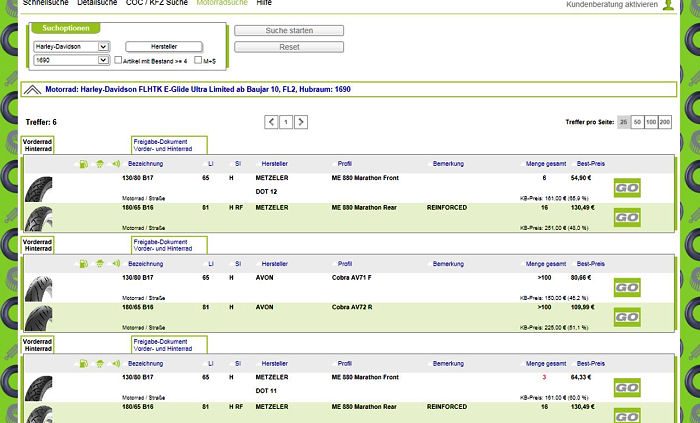Open Avon Cobra AV71 F tire image

click(38, 289)
